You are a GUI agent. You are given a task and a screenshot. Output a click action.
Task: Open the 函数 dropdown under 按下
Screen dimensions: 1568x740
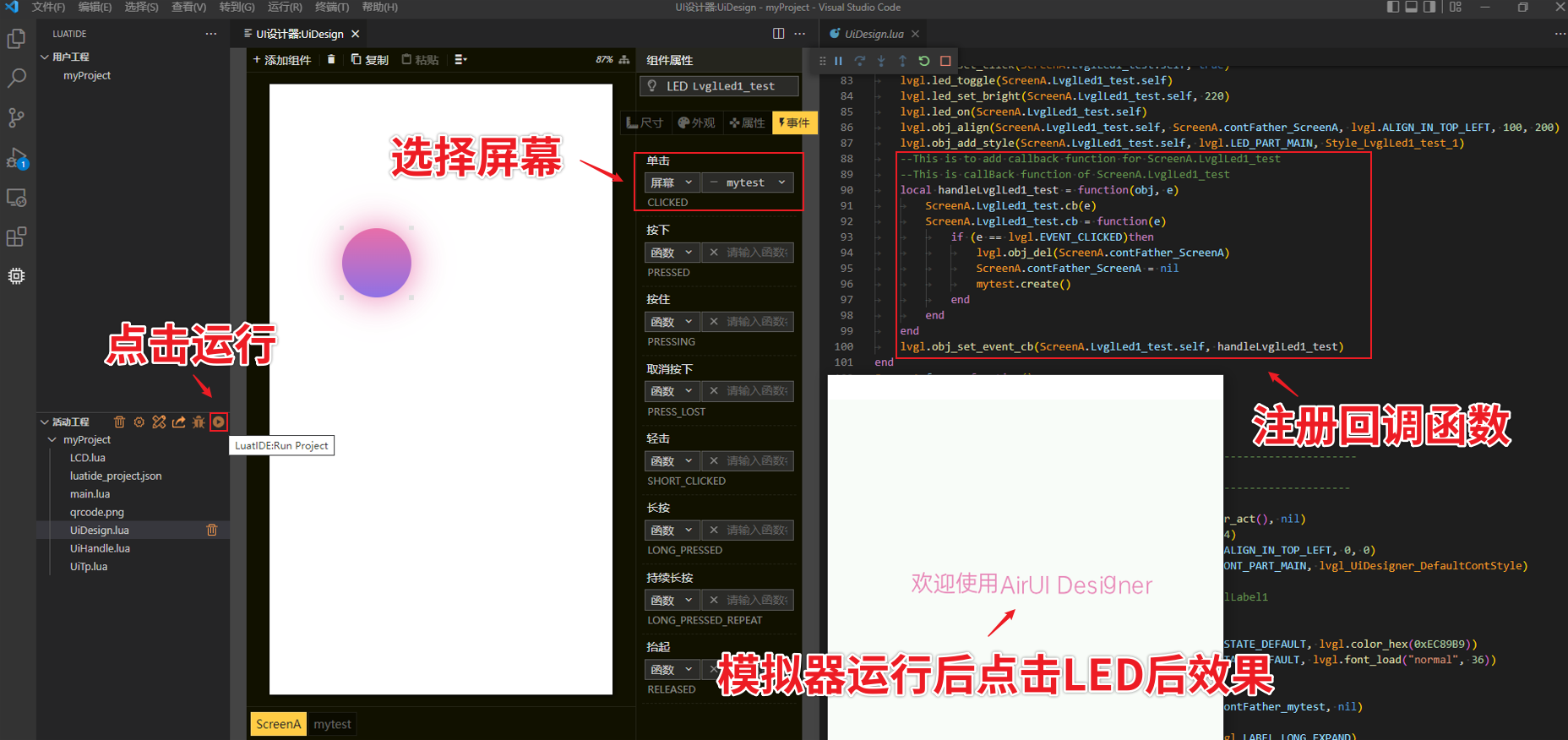[x=672, y=253]
